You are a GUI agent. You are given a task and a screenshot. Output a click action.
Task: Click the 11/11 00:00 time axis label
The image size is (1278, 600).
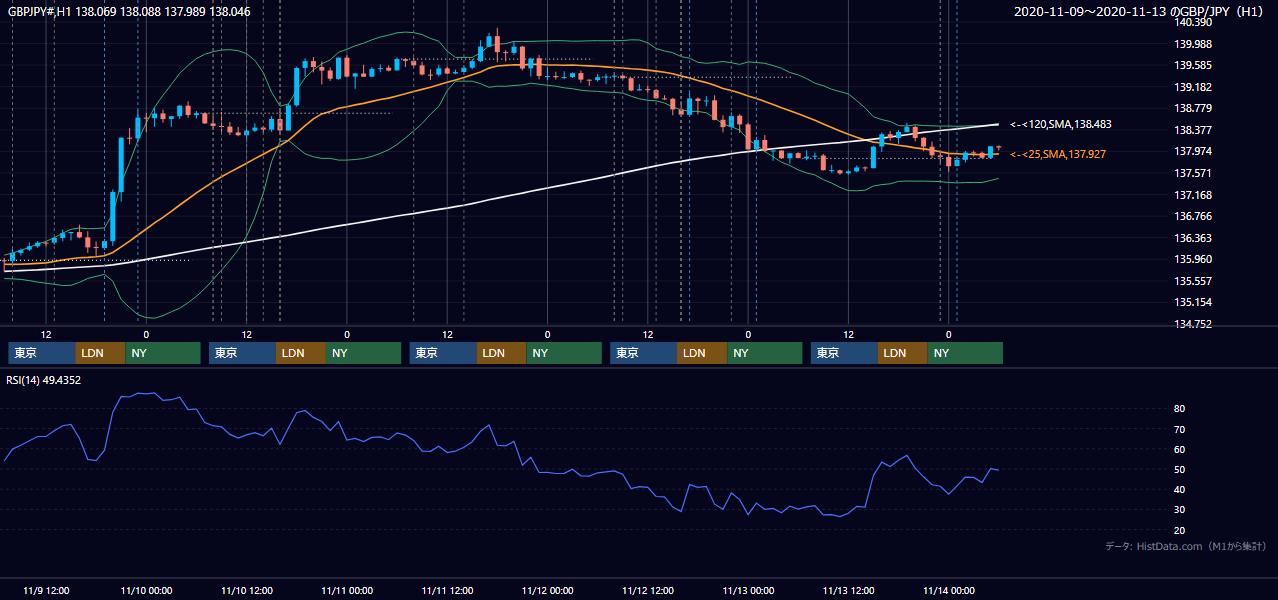click(x=346, y=590)
